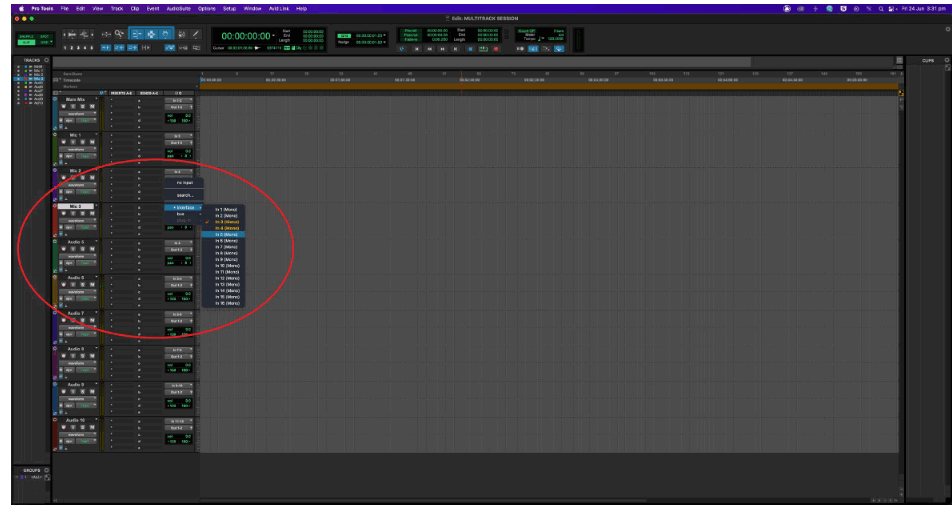952x510 pixels.
Task: Open the main counter format dropdown
Action: click(x=274, y=36)
